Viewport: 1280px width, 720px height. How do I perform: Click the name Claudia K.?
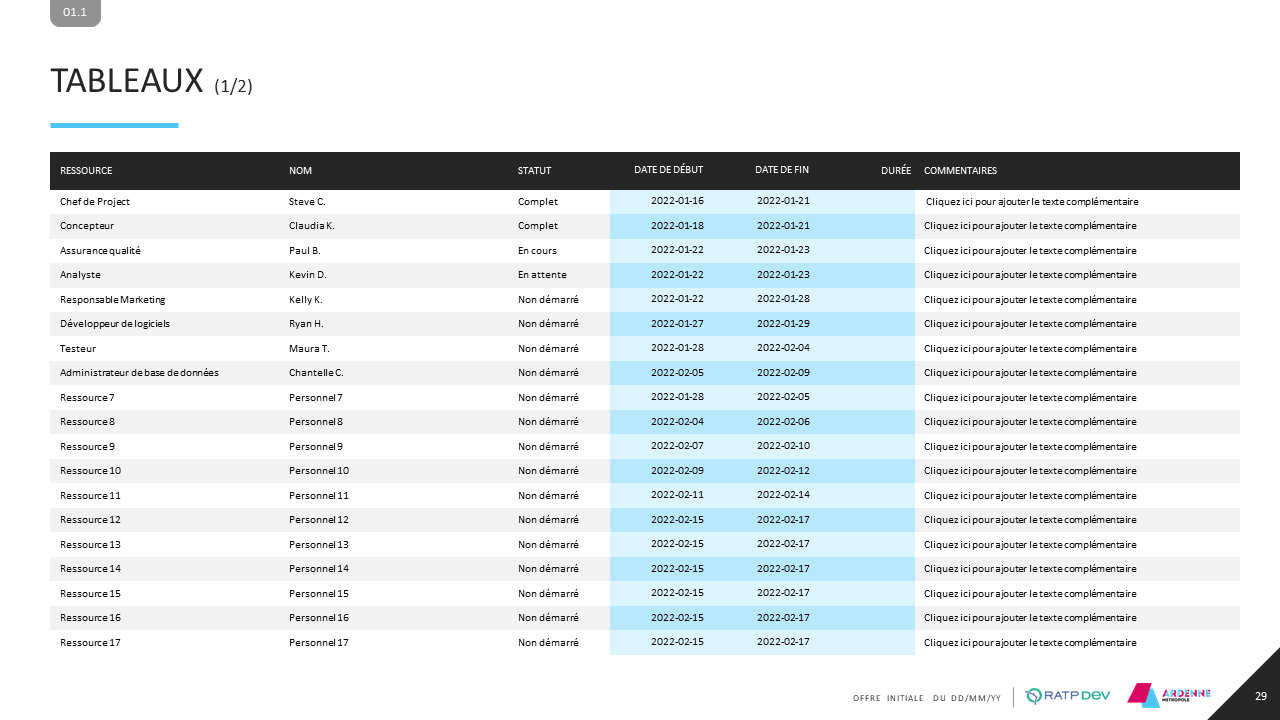(x=312, y=226)
